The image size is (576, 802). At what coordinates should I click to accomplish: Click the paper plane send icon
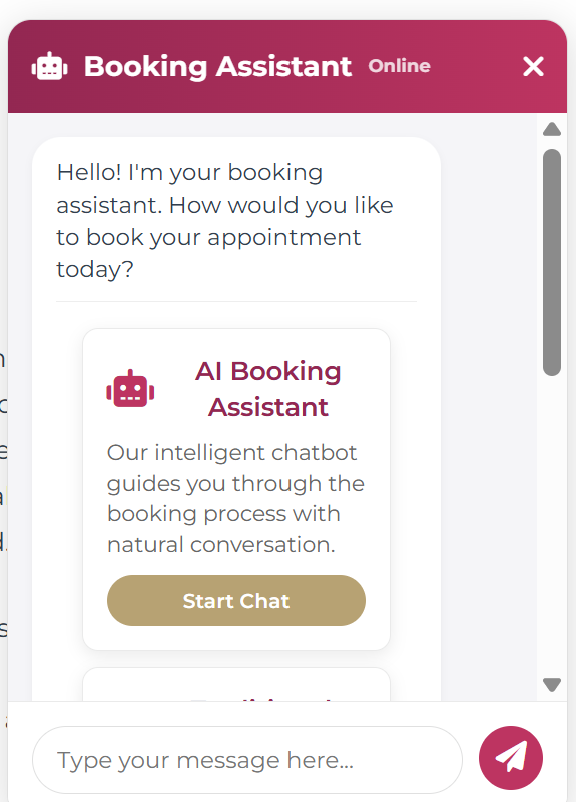pyautogui.click(x=511, y=758)
